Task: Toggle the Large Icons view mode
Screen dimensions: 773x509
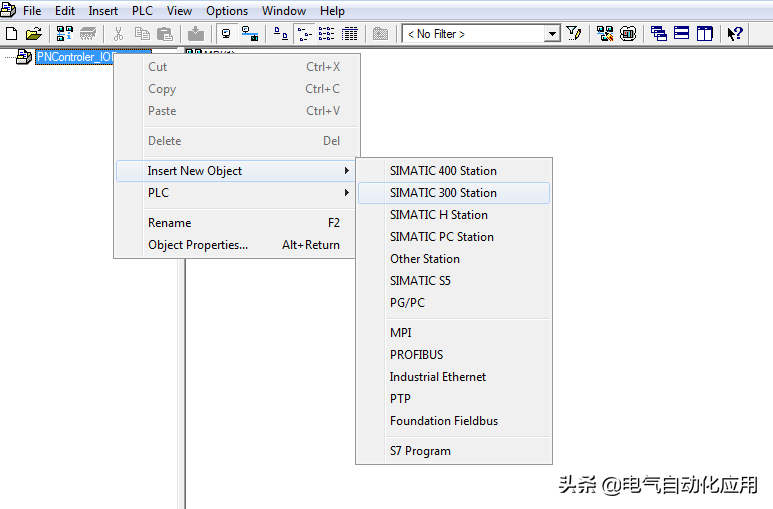Action: pos(282,33)
